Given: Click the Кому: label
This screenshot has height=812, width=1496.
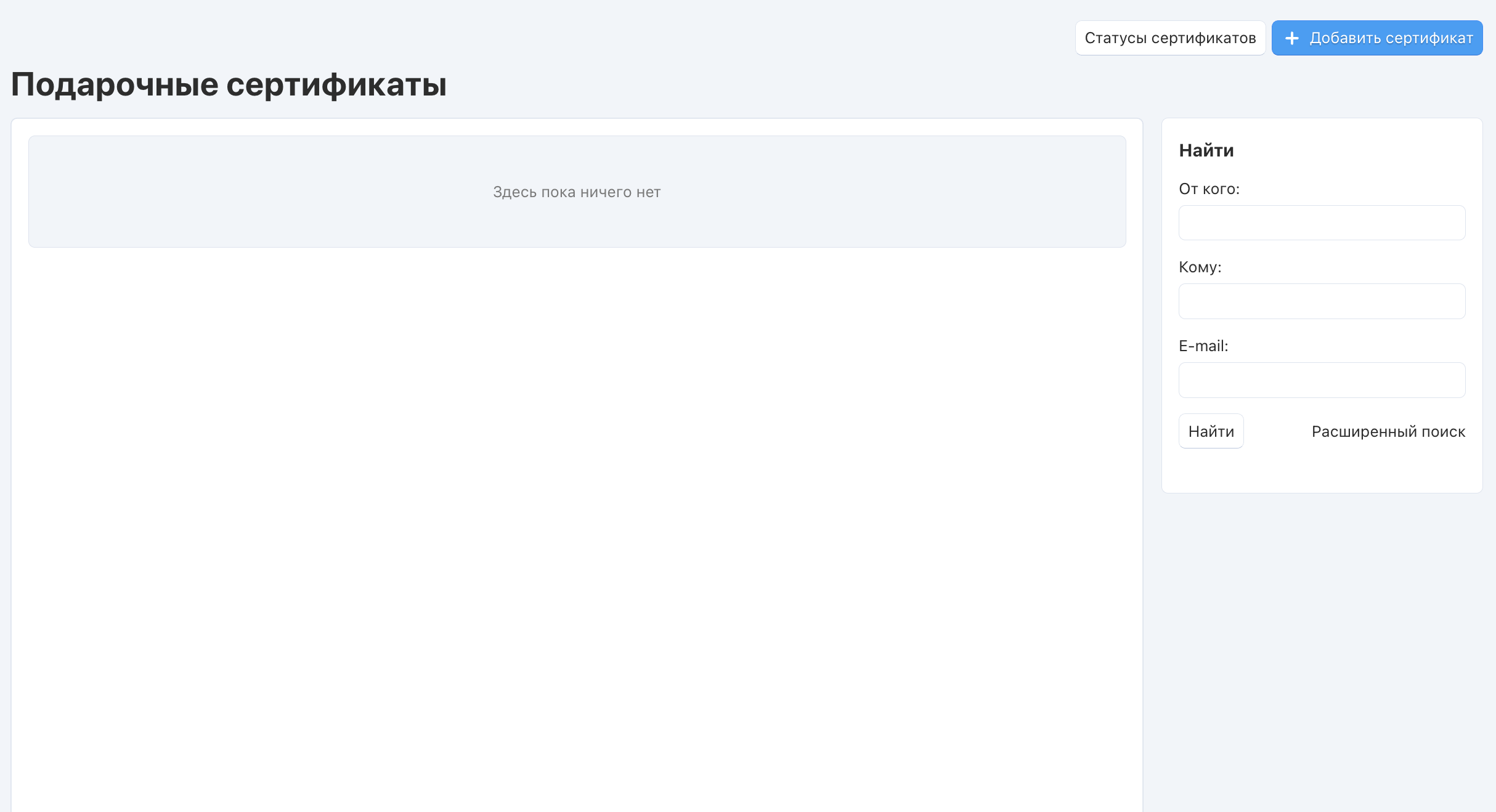Looking at the screenshot, I should click(1199, 267).
